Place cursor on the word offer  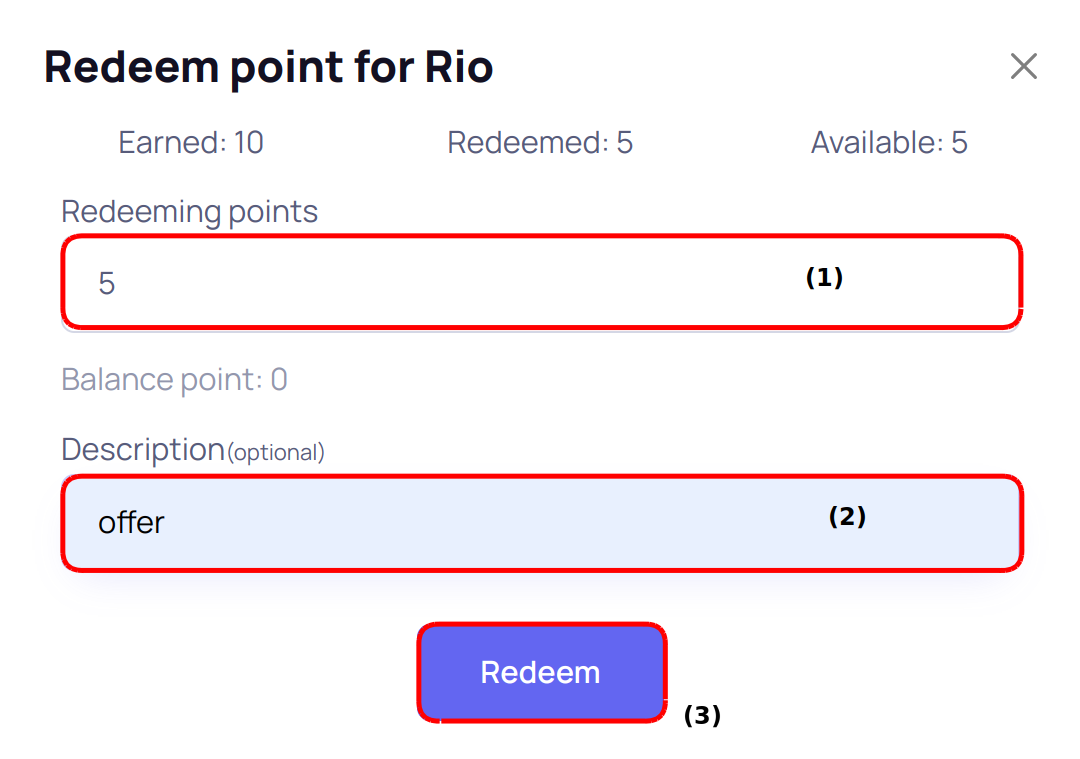[x=131, y=523]
